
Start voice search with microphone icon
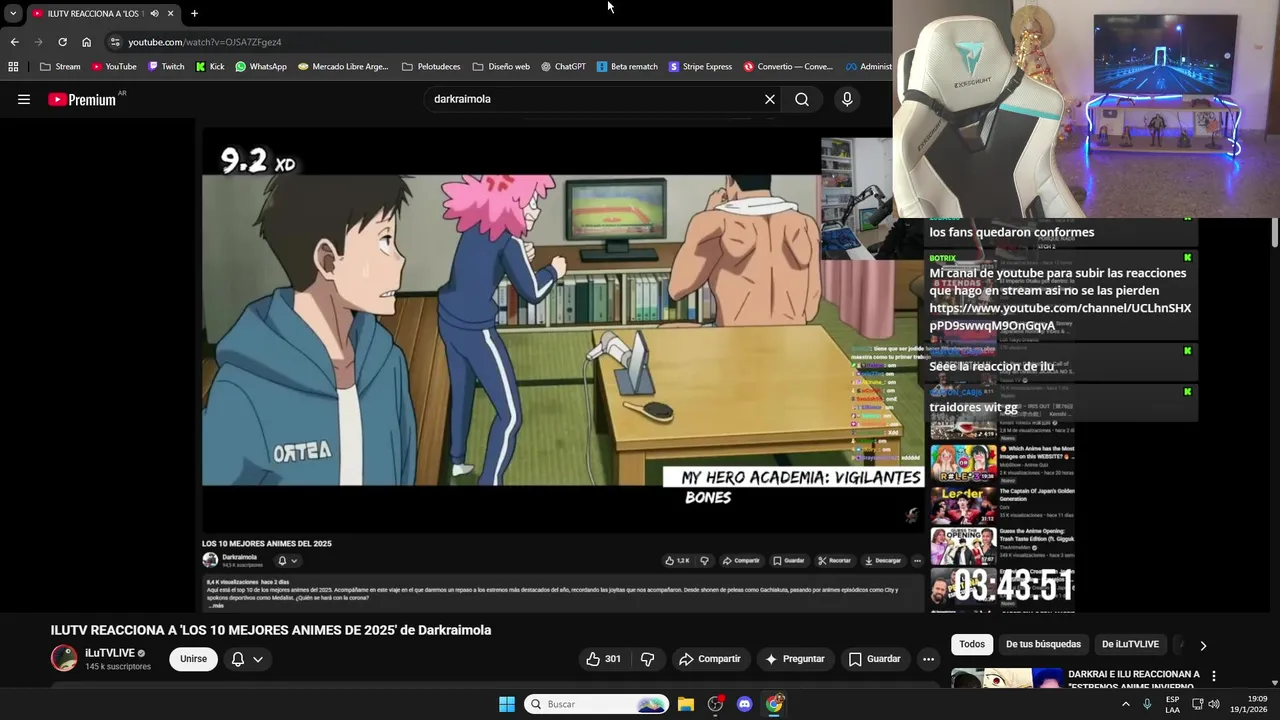click(847, 99)
